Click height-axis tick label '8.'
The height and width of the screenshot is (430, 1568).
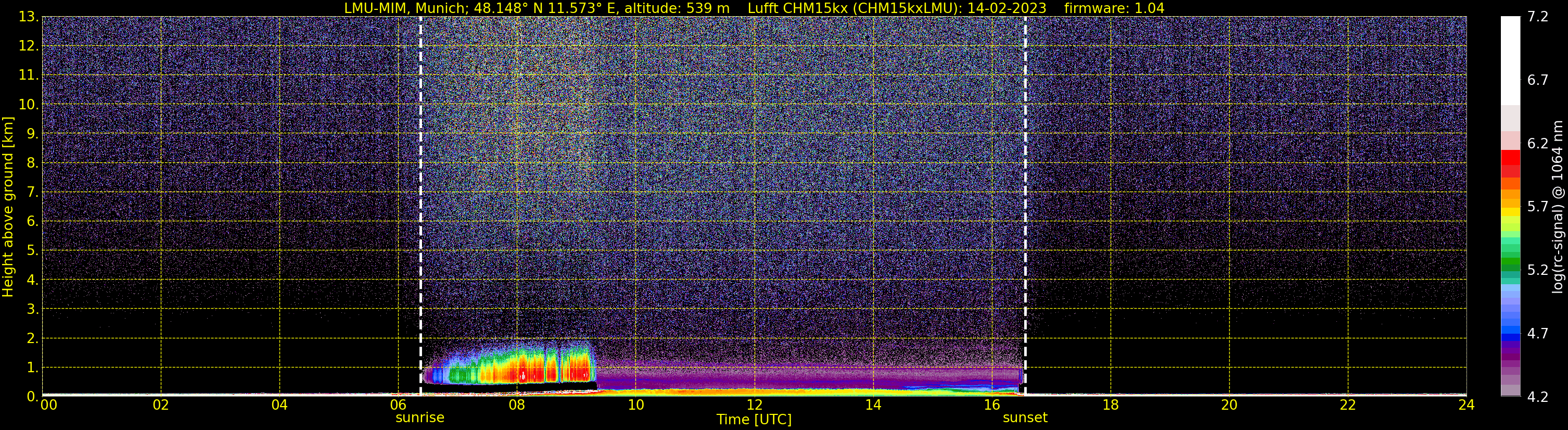tap(33, 162)
